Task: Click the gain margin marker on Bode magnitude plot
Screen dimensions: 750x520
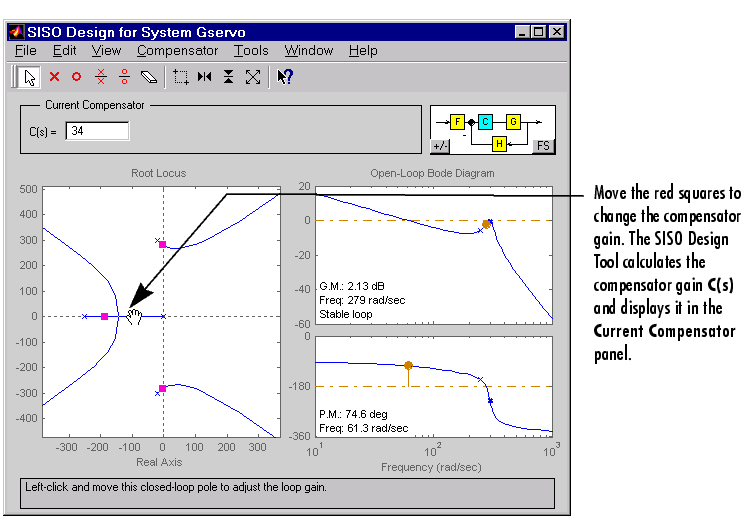Action: pyautogui.click(x=486, y=224)
